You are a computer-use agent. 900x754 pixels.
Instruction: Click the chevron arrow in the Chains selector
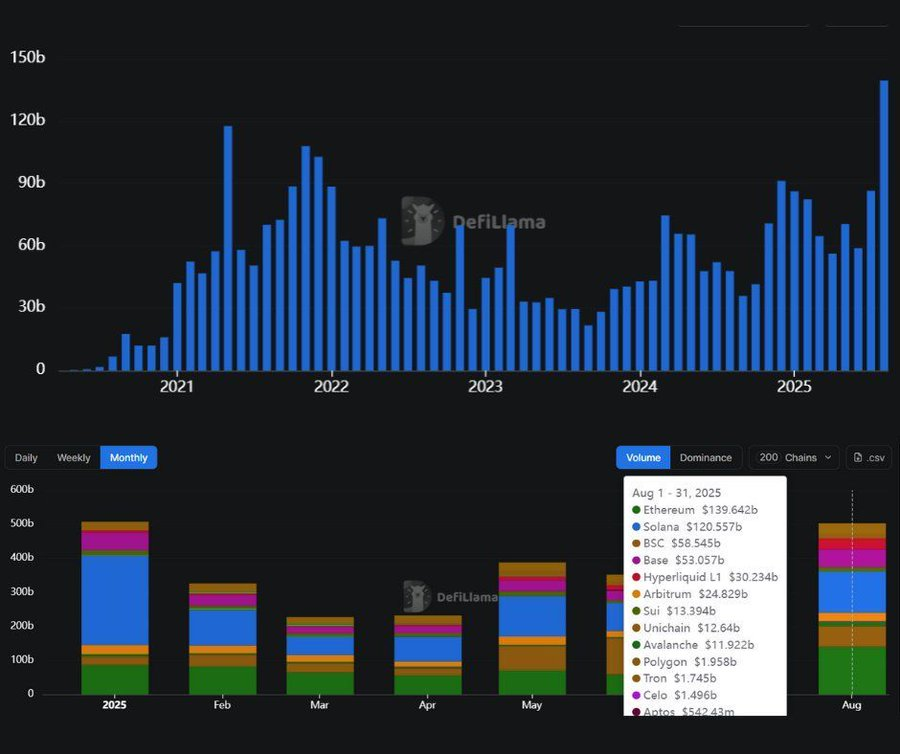tap(827, 458)
